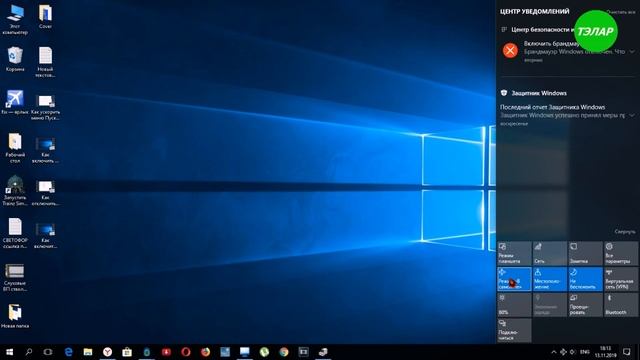Image resolution: width=640 pixels, height=360 pixels.
Task: Open Проецировать project quick action
Action: point(585,304)
